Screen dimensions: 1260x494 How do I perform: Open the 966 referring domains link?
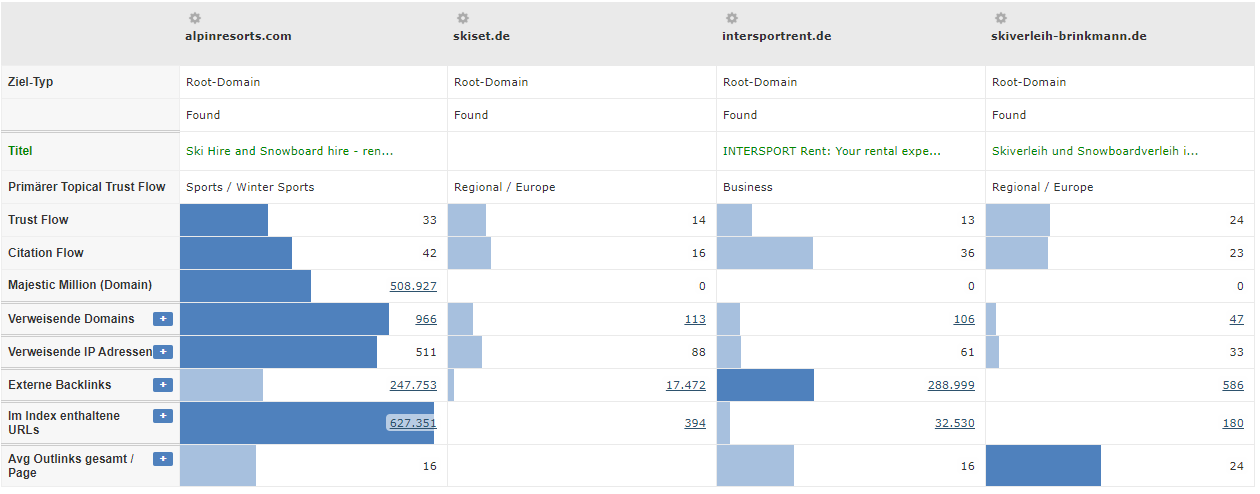[426, 319]
